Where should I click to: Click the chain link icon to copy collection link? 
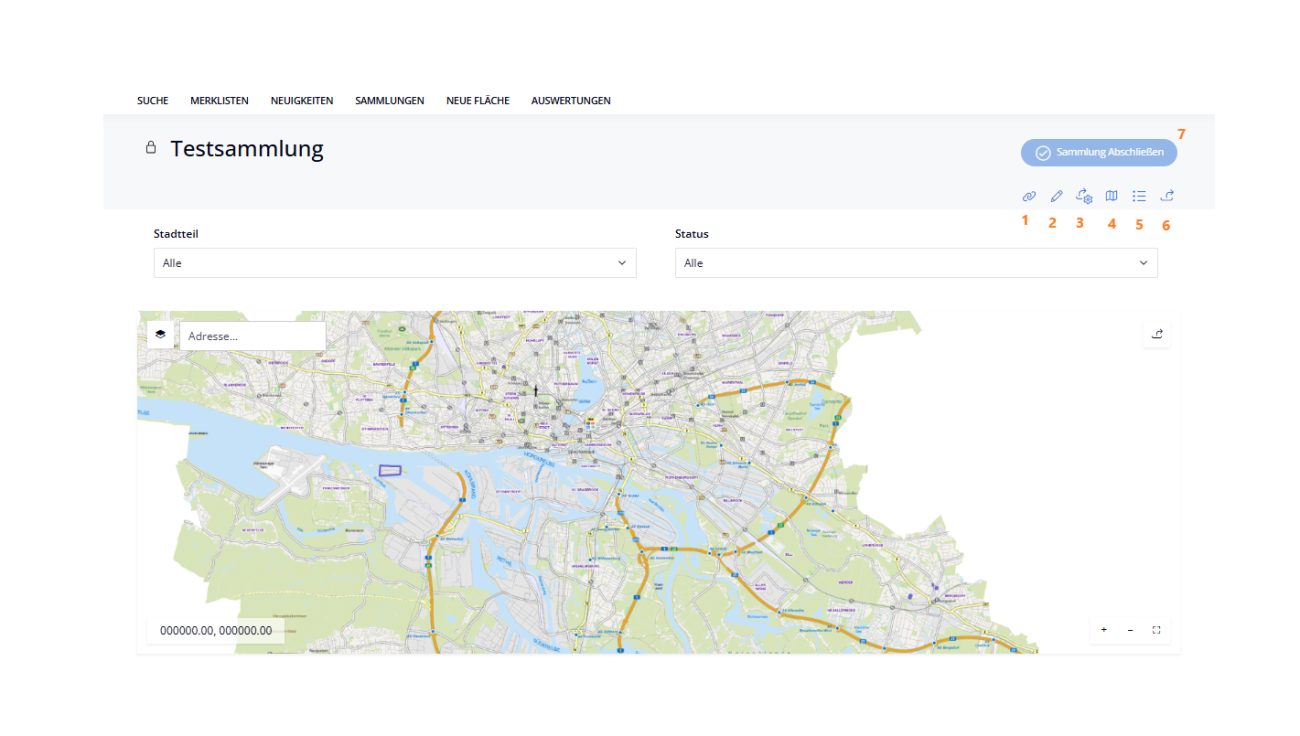point(1028,196)
